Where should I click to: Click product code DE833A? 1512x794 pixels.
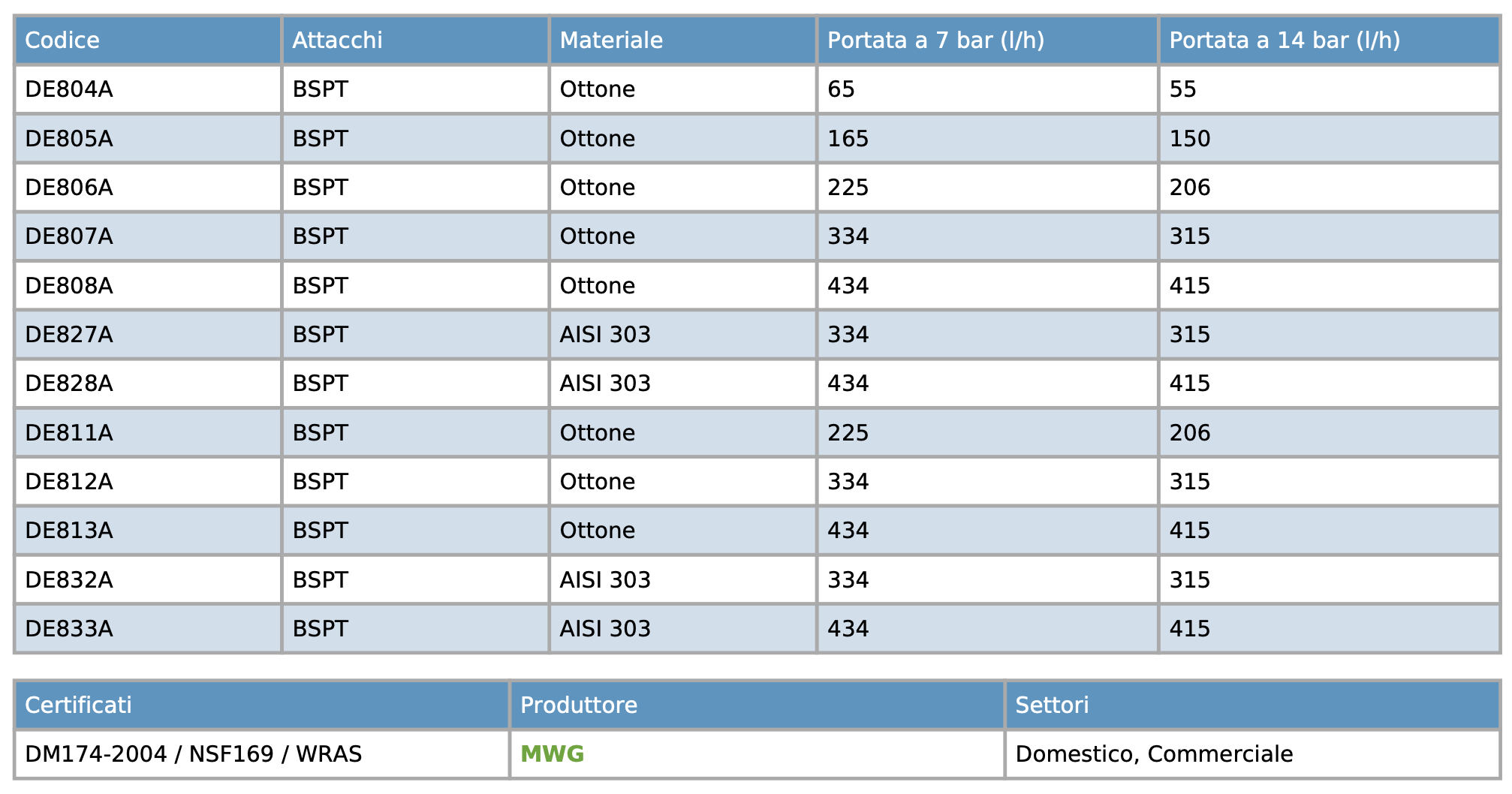pyautogui.click(x=69, y=629)
